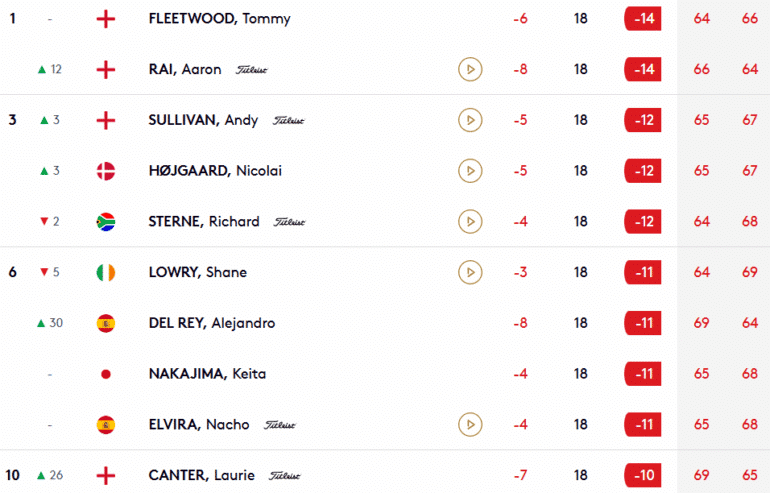Click Nacho Elvira's play icon

coord(467,424)
